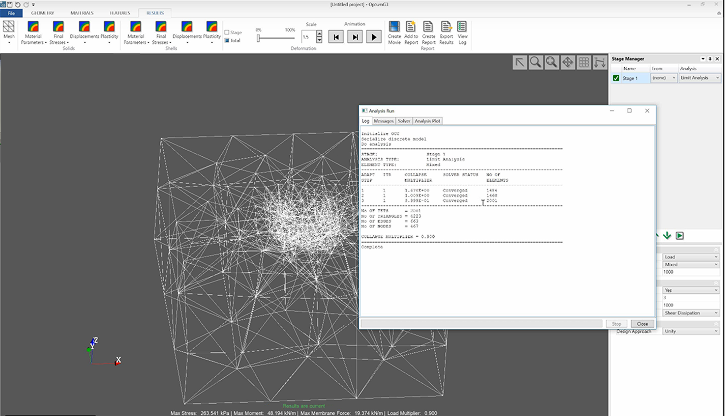Open the File menu
This screenshot has height=416, width=725.
(x=11, y=13)
